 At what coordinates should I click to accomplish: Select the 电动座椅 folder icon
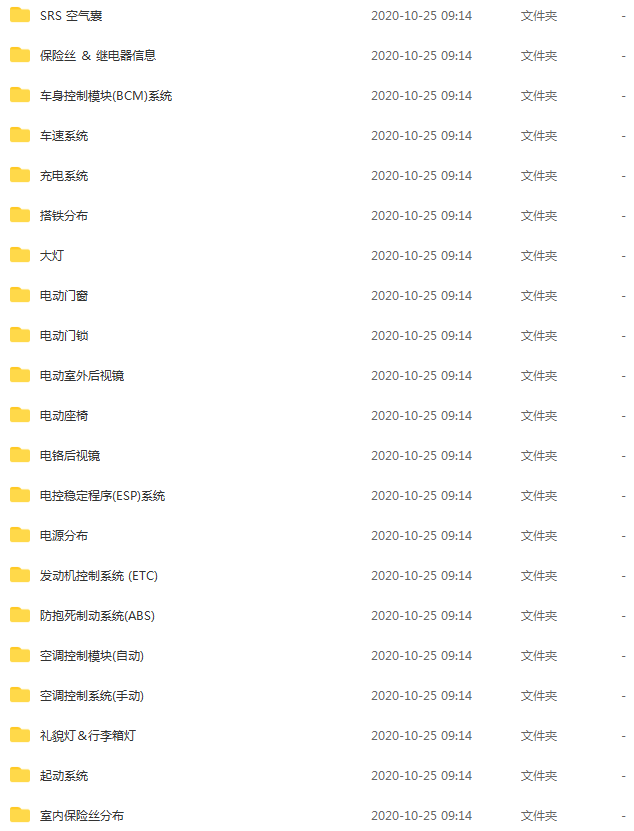20,415
